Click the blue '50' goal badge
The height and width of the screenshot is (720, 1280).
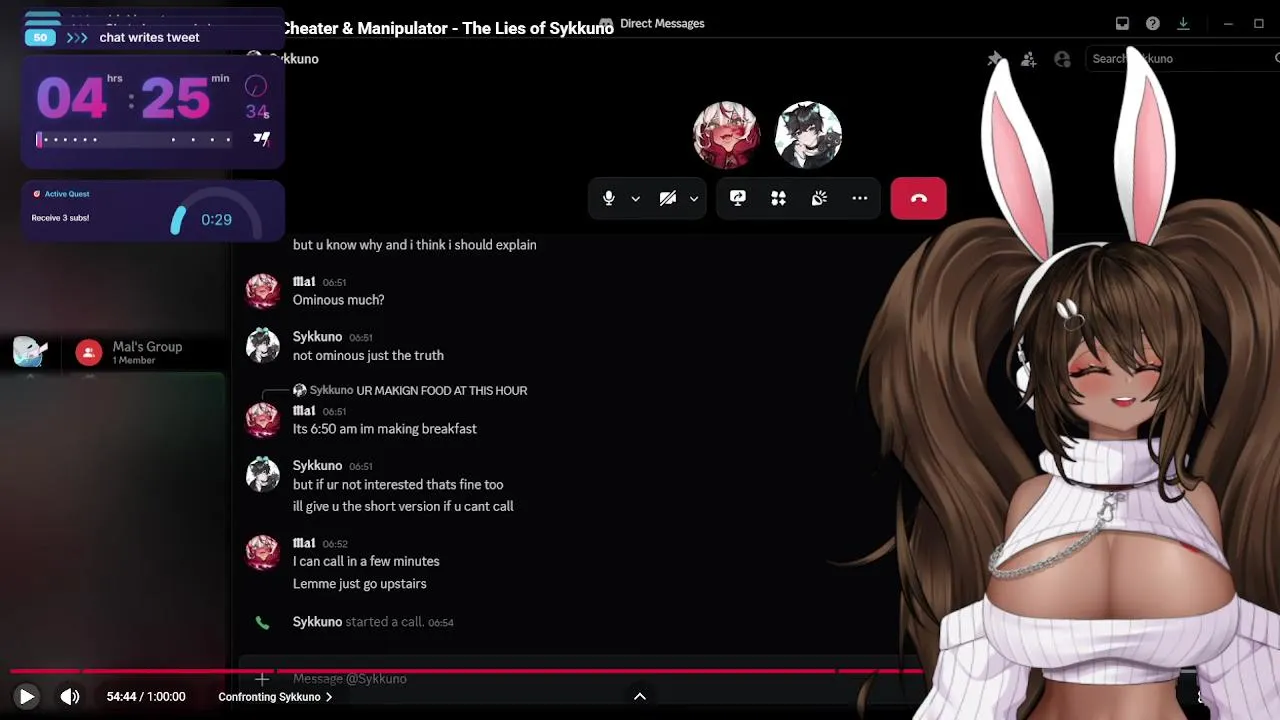click(40, 37)
